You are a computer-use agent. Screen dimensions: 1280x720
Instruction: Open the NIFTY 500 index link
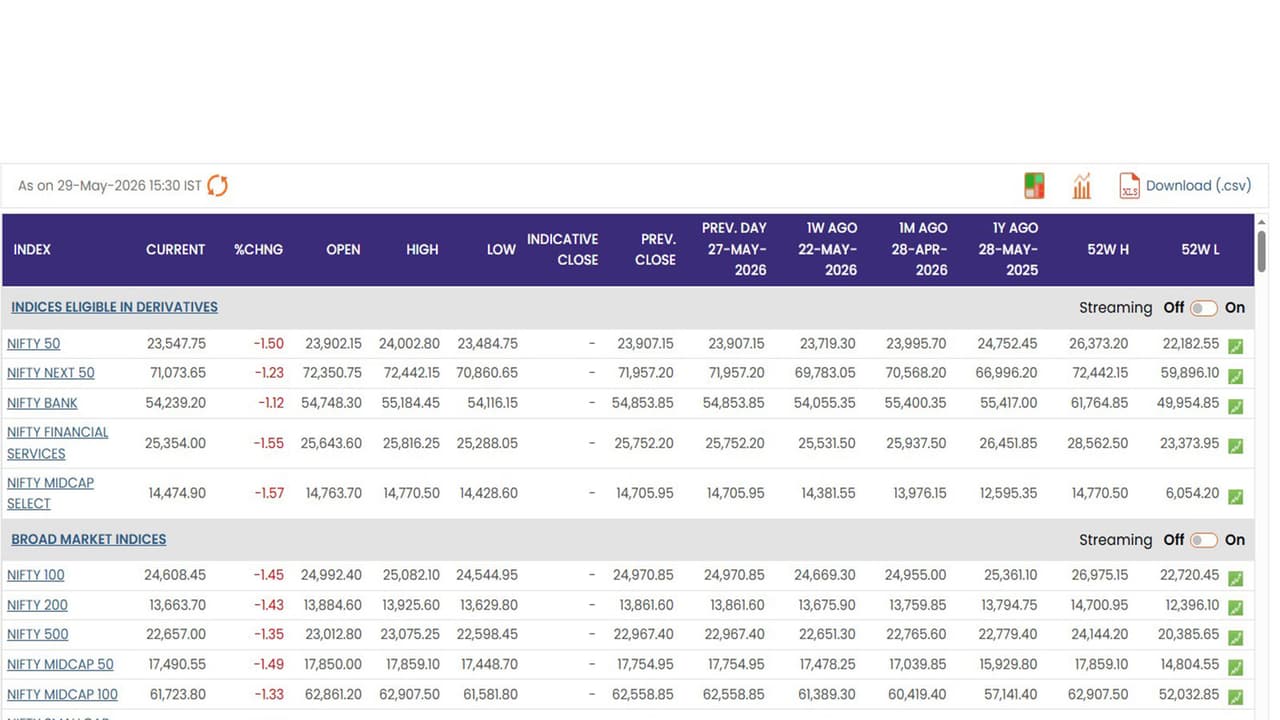(x=37, y=634)
